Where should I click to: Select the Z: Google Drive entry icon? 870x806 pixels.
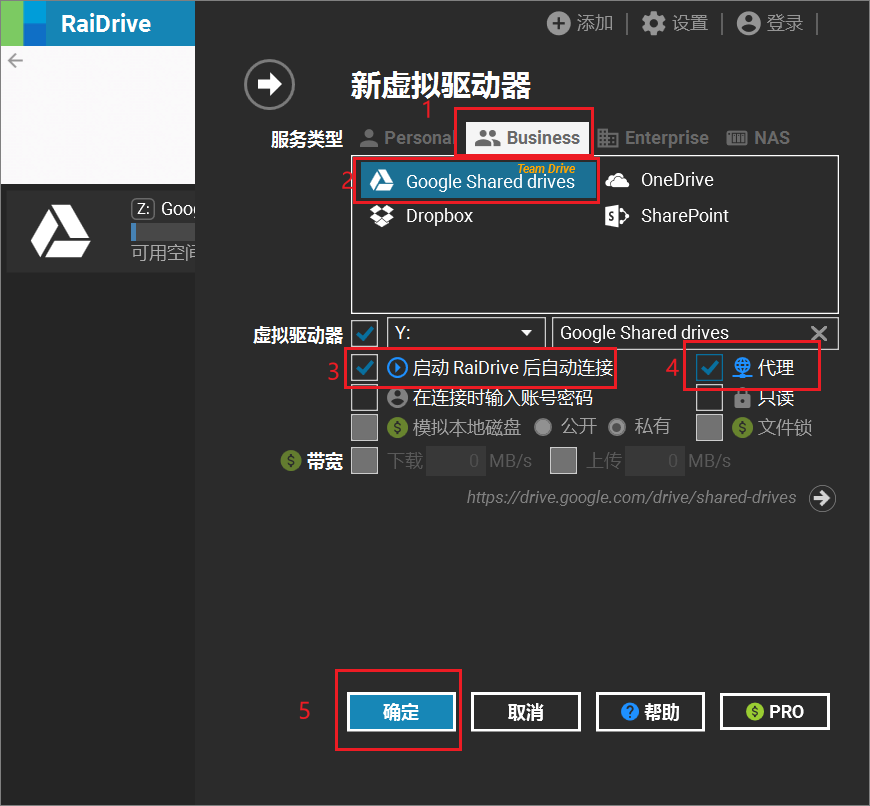pyautogui.click(x=60, y=231)
